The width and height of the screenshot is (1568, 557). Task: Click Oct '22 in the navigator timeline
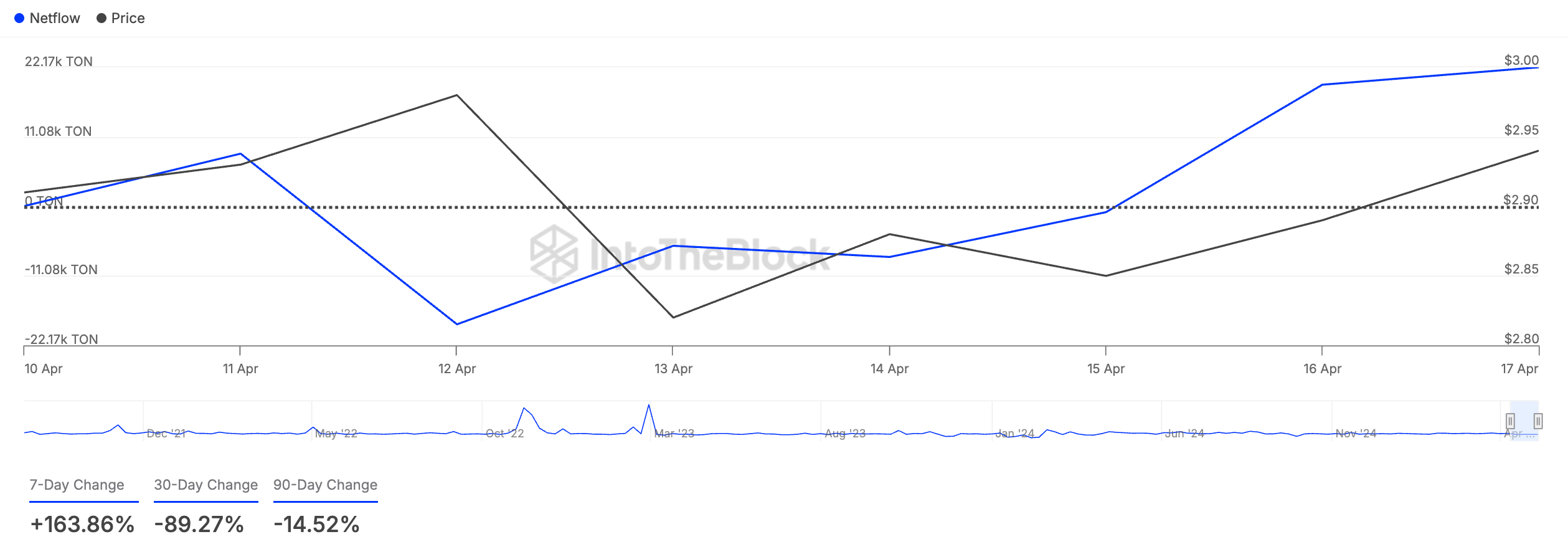pyautogui.click(x=504, y=434)
